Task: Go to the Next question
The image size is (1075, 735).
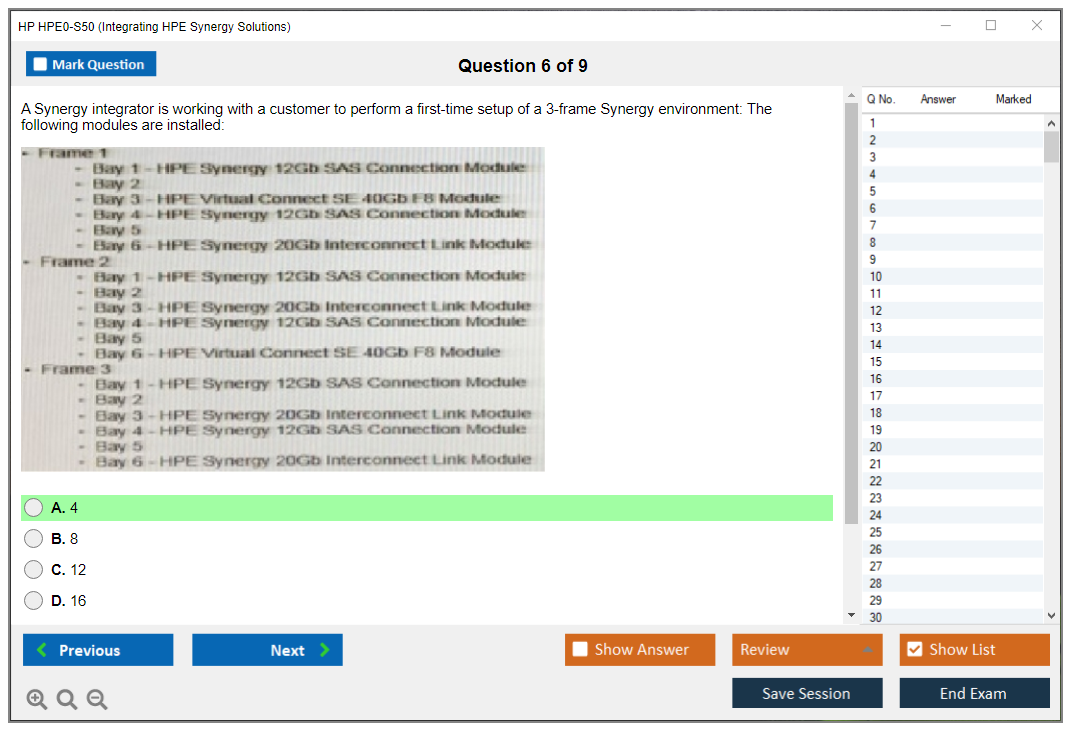Action: tap(267, 650)
